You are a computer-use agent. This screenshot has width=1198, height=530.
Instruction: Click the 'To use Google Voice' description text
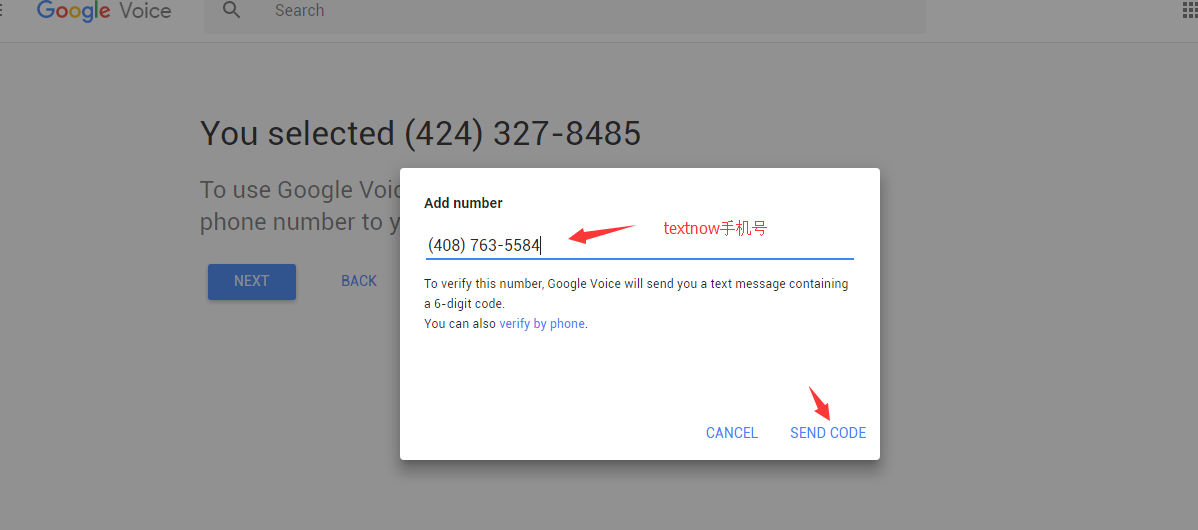tap(300, 206)
